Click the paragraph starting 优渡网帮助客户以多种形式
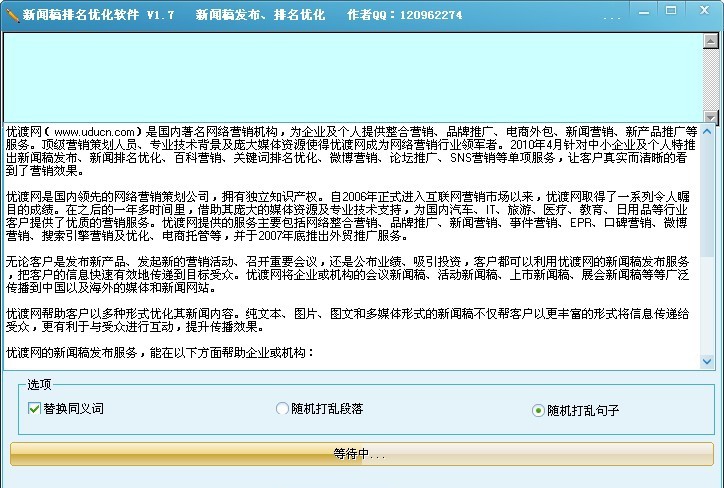The image size is (724, 488). (x=347, y=320)
